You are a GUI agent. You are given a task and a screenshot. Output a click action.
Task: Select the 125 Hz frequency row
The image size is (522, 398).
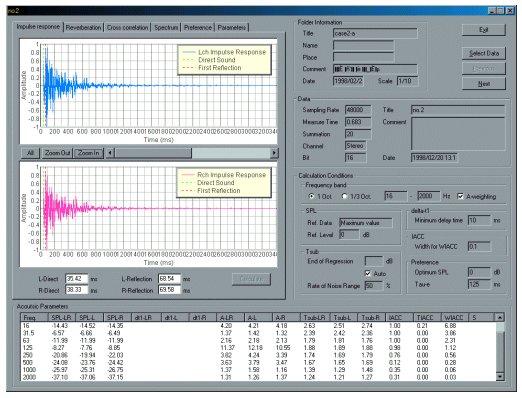click(258, 348)
